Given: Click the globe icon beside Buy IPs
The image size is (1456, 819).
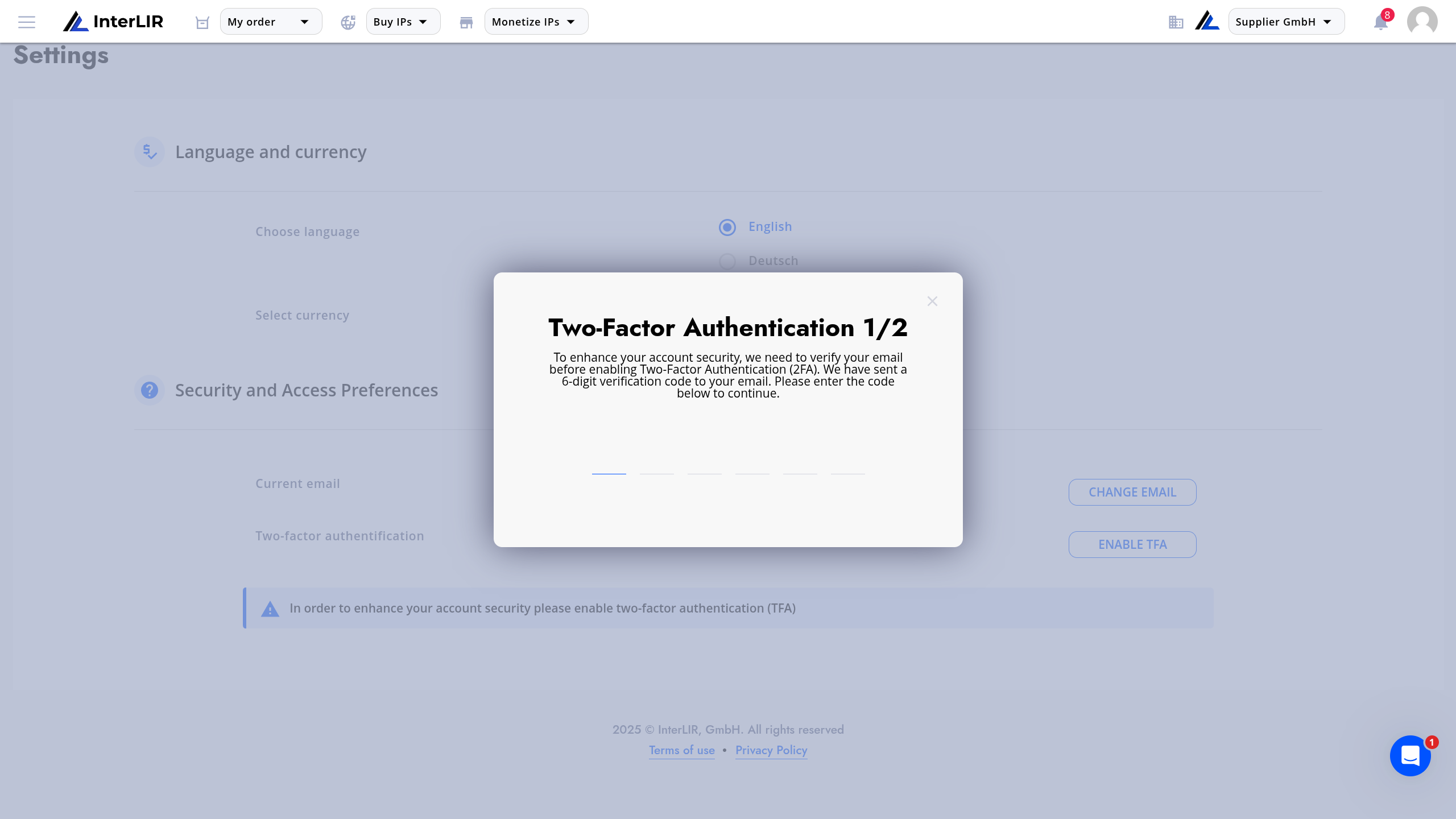Looking at the screenshot, I should (x=348, y=22).
